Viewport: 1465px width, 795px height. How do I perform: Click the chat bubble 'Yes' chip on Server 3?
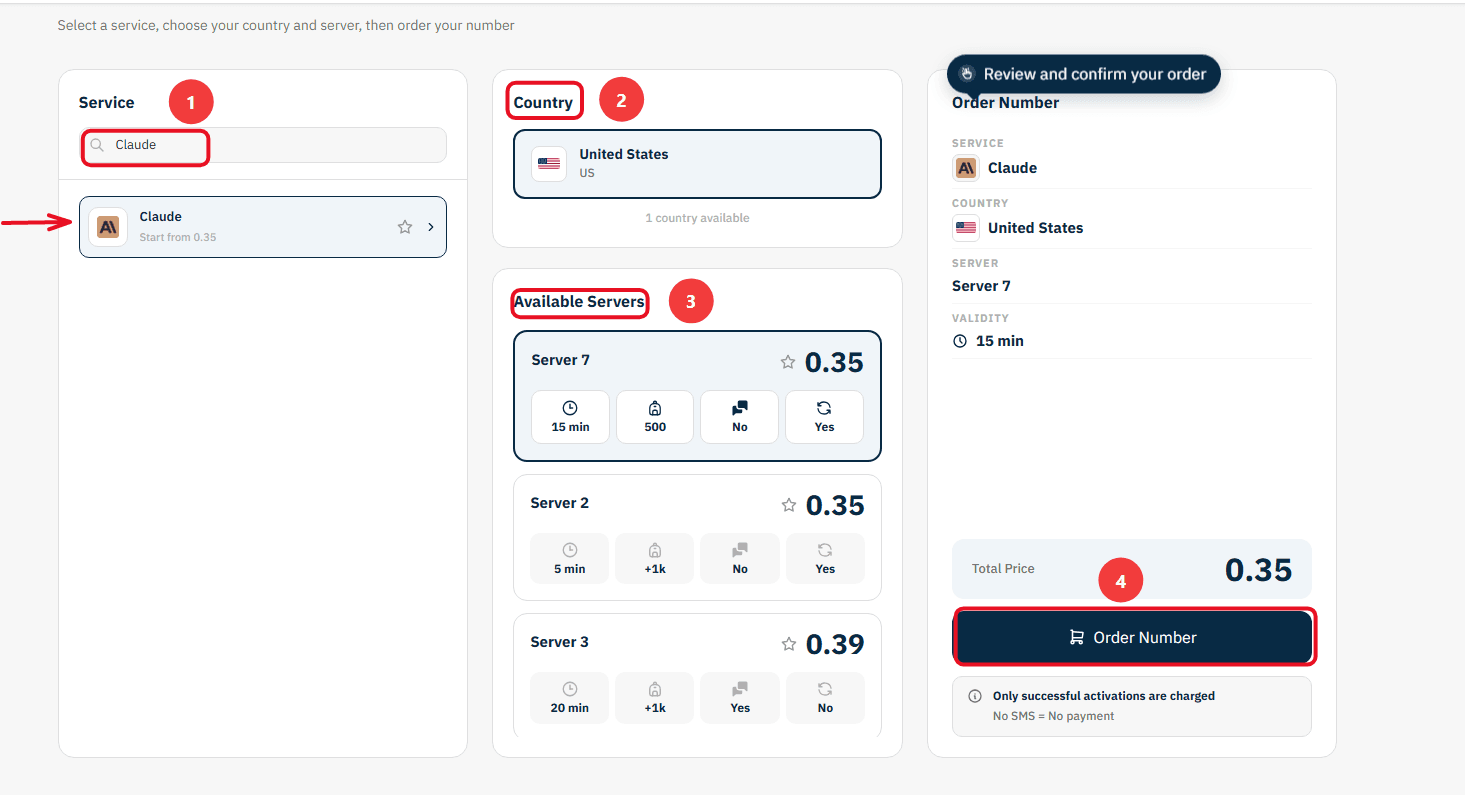point(740,698)
